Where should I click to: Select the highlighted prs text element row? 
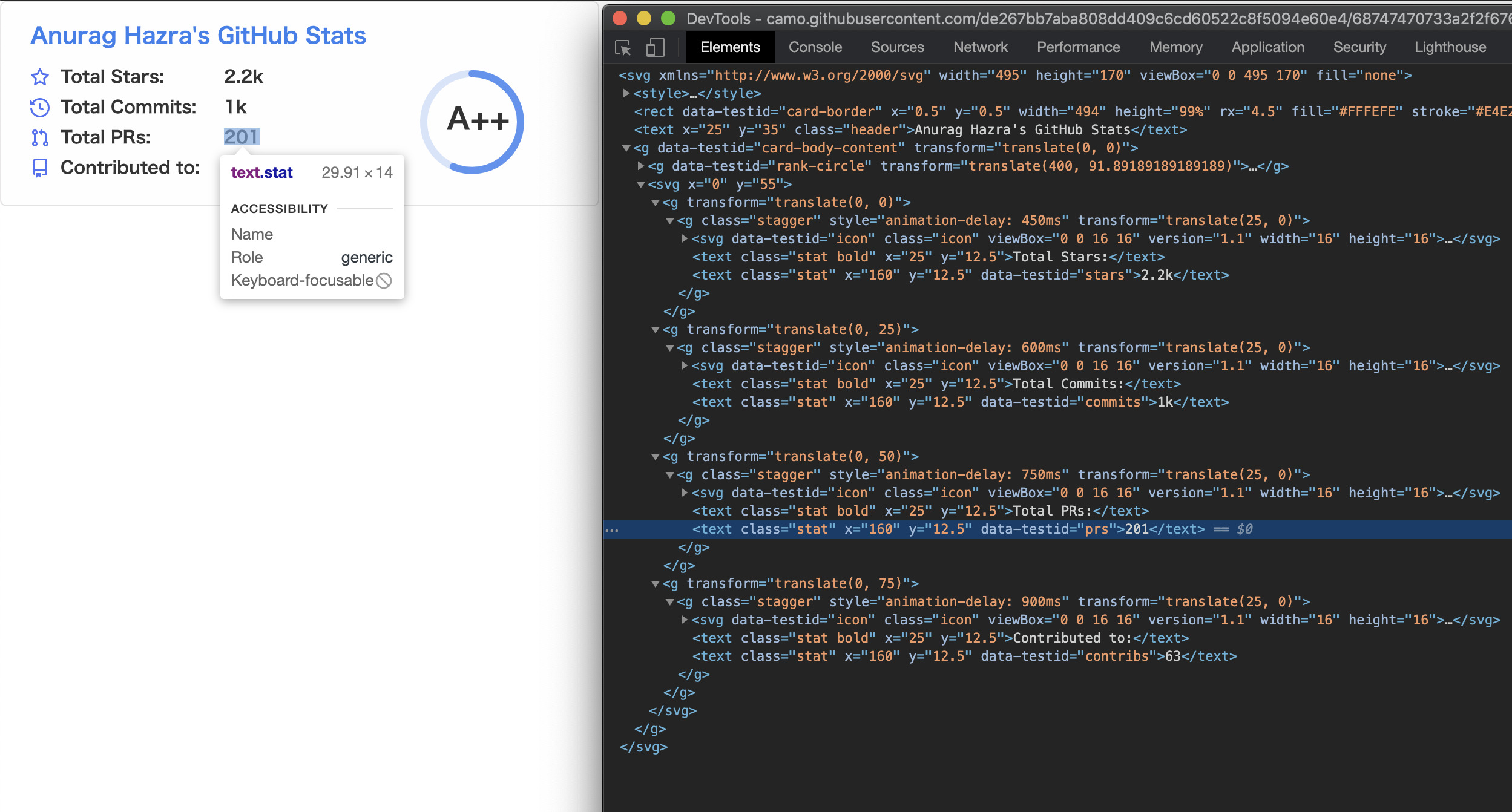pos(1057,529)
